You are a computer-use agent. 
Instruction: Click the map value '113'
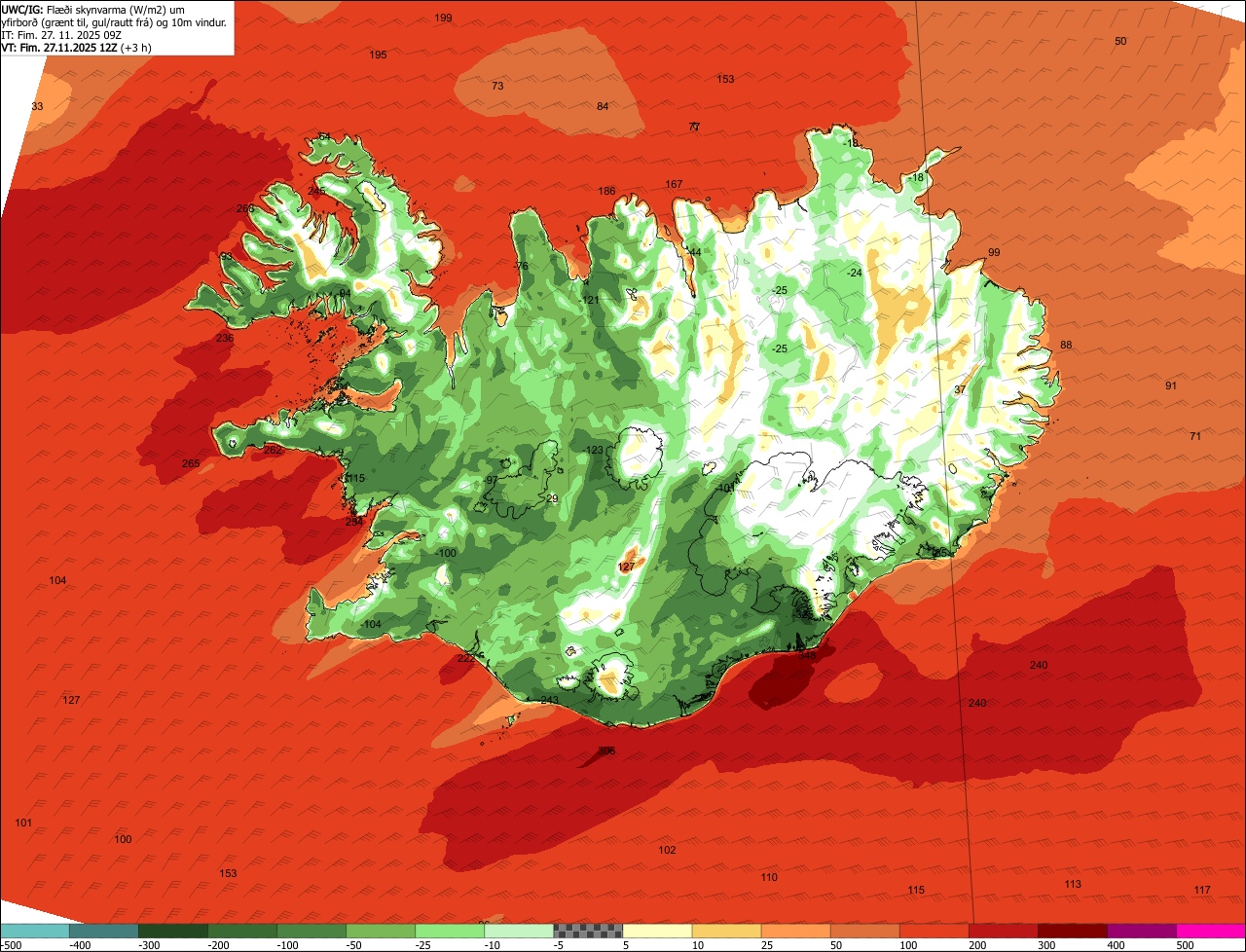coord(1073,885)
